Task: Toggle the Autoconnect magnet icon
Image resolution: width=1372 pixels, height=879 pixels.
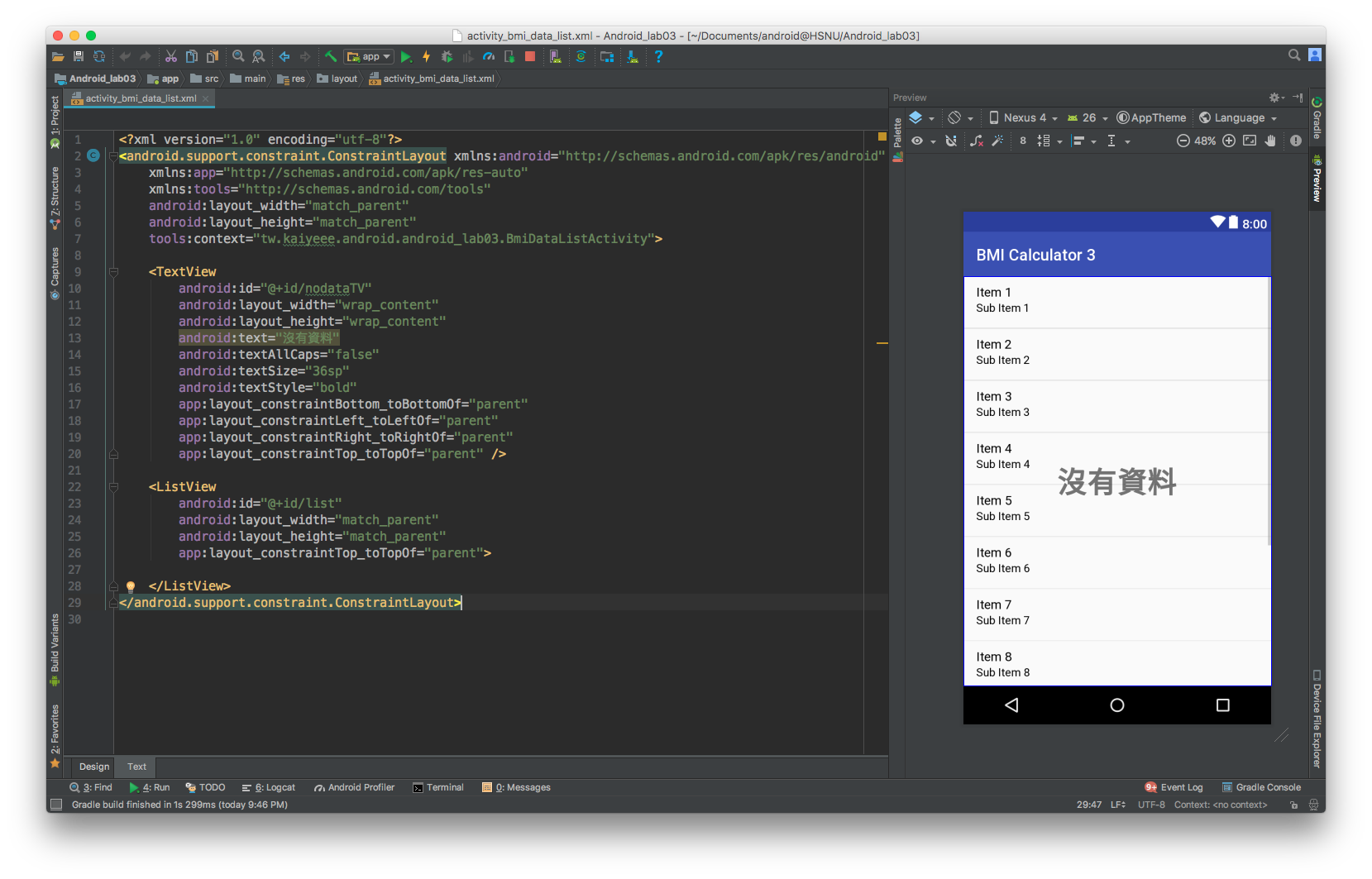Action: pos(951,141)
